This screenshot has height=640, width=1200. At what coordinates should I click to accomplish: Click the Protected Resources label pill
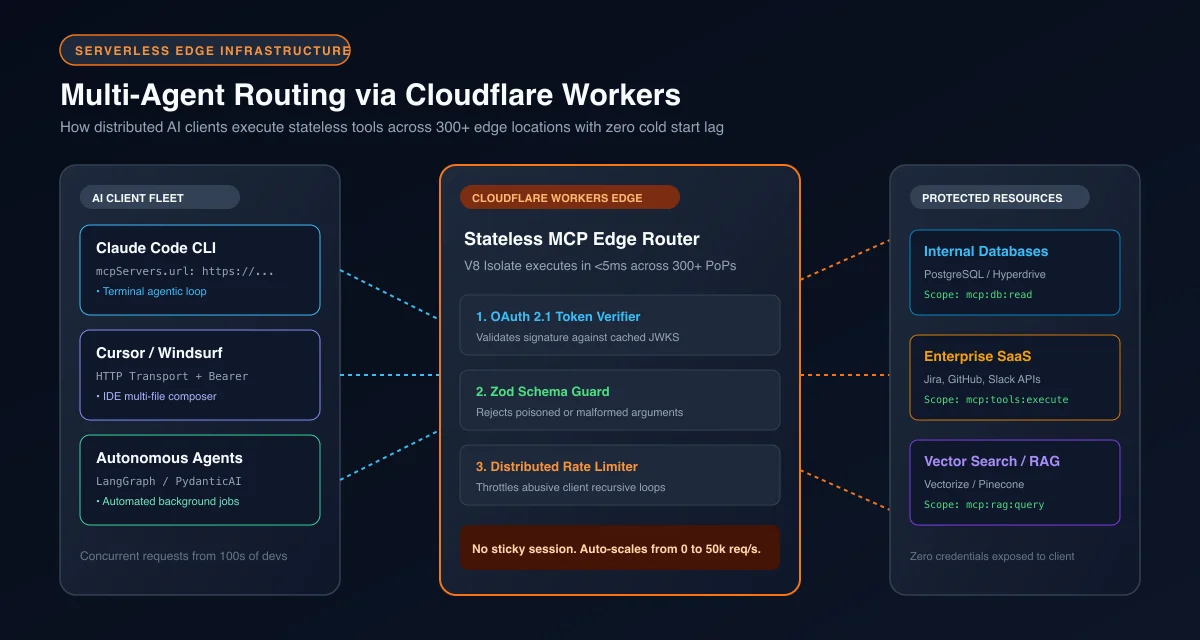click(x=999, y=198)
